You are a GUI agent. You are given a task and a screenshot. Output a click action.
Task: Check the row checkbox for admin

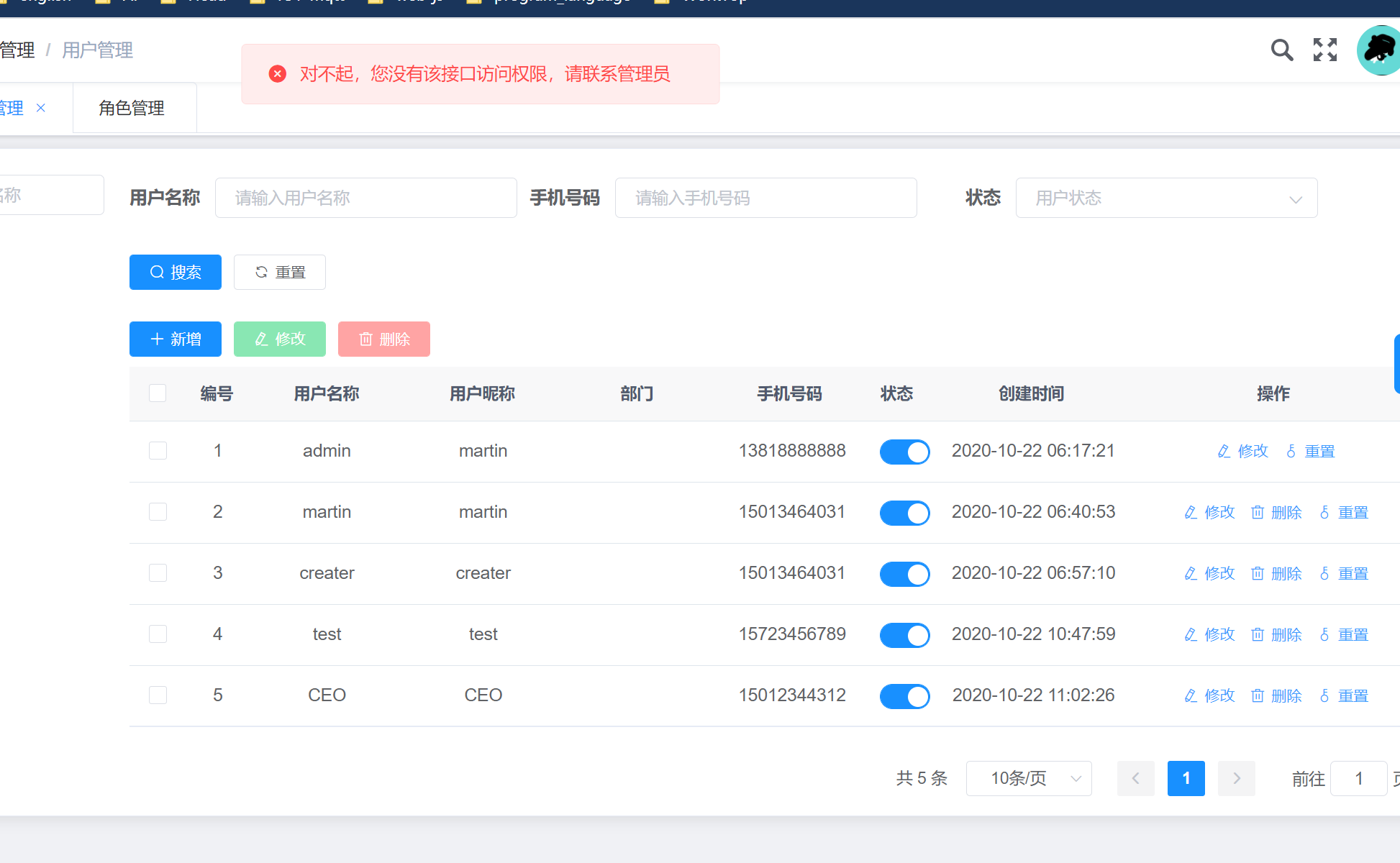(158, 451)
